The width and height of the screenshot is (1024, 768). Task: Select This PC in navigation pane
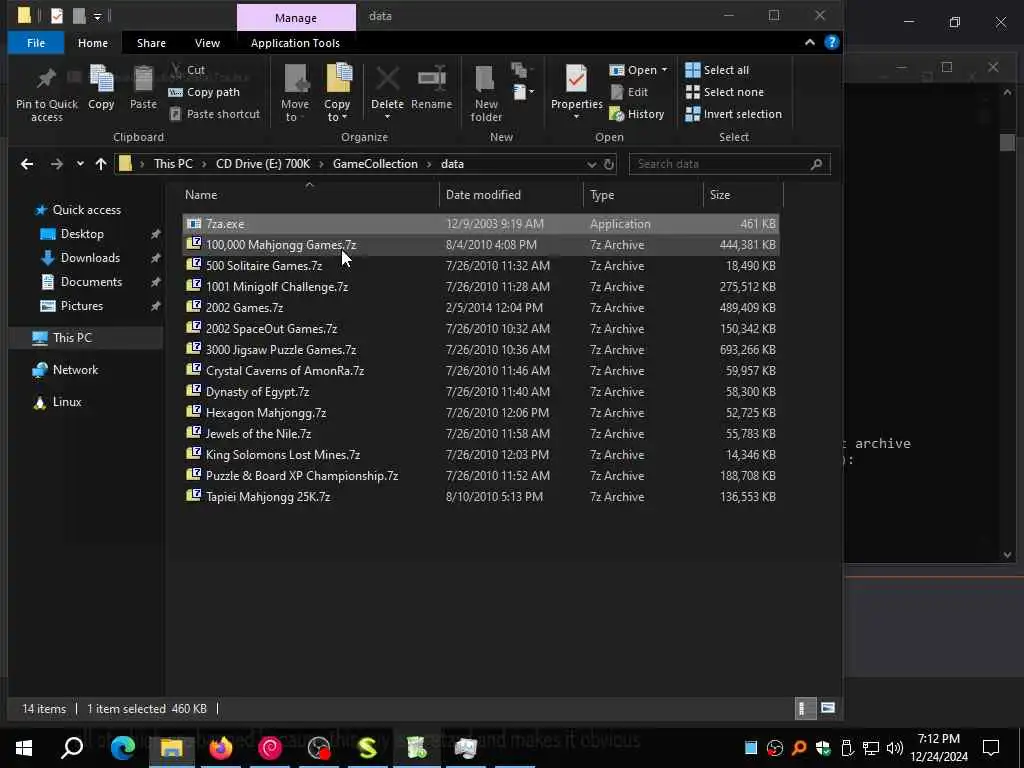tap(72, 338)
